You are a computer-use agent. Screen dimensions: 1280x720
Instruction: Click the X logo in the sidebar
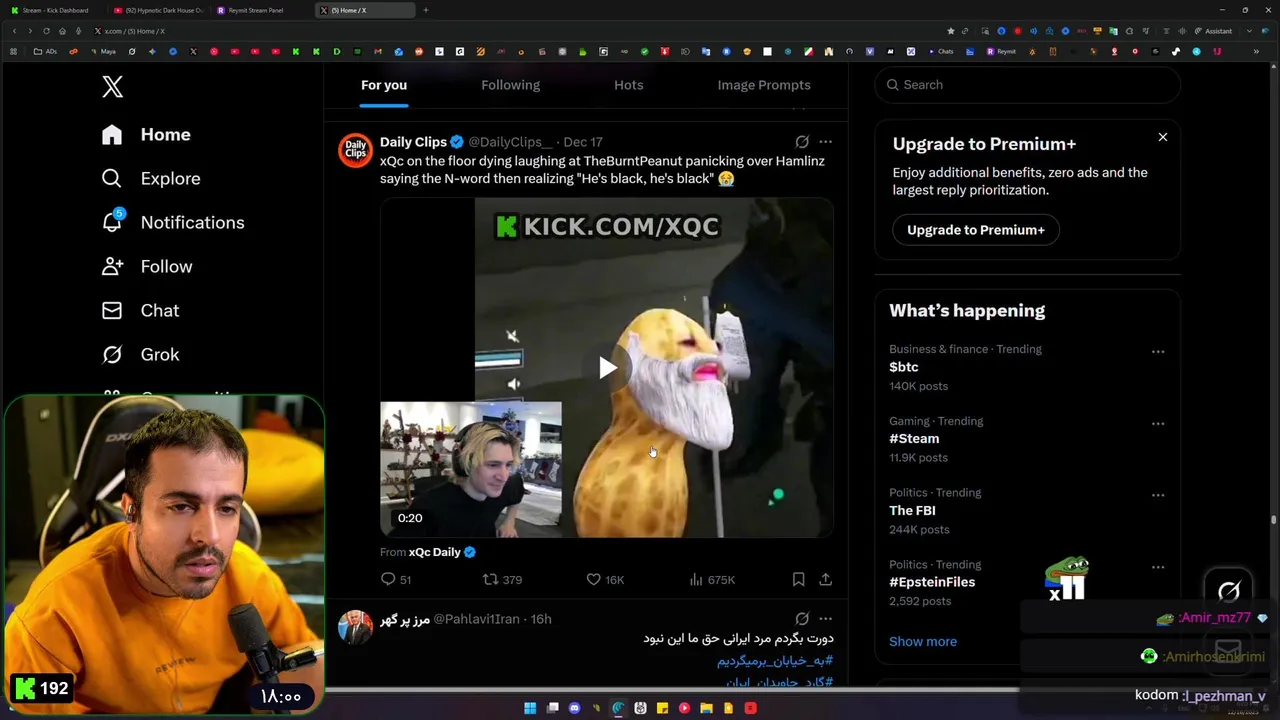[112, 87]
